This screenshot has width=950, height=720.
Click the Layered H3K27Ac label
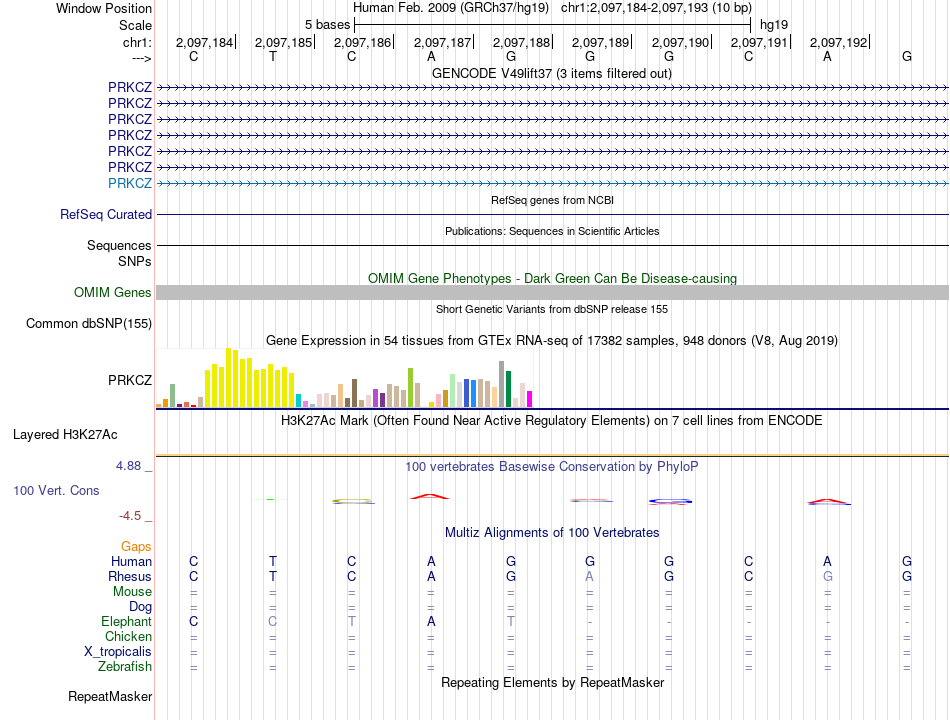pos(65,435)
